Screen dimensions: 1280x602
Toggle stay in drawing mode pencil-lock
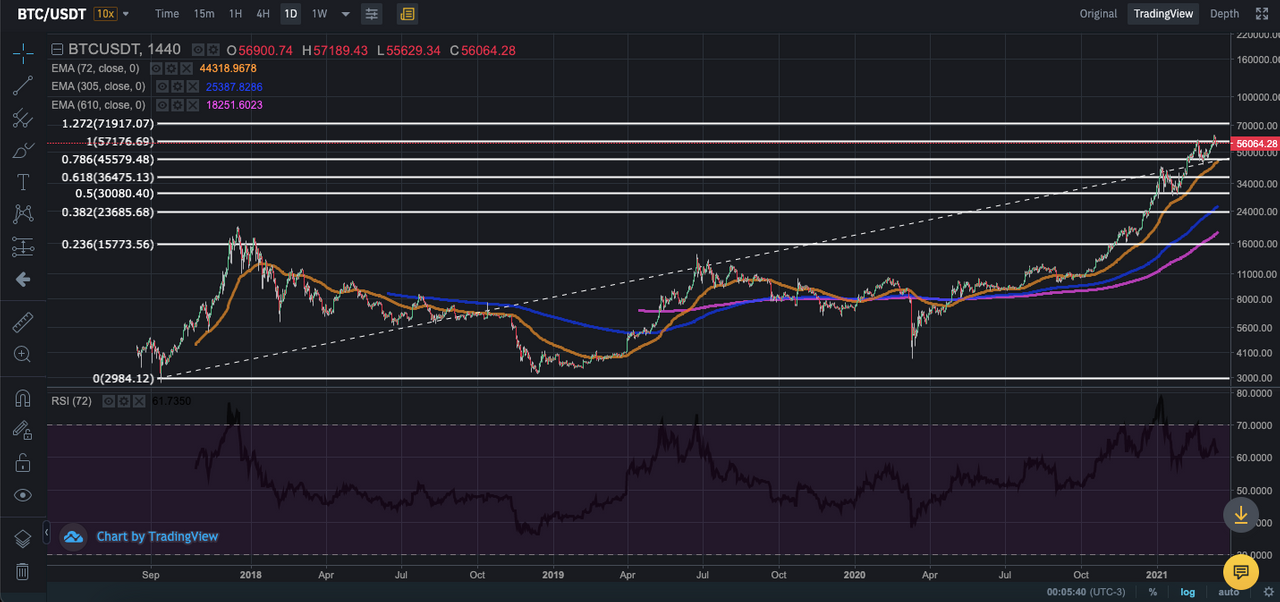point(23,430)
